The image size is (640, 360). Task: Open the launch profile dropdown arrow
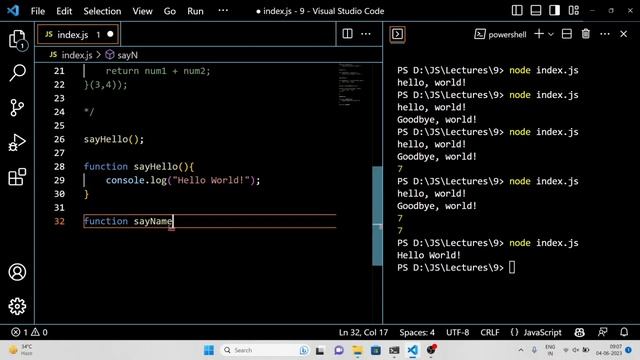(551, 34)
